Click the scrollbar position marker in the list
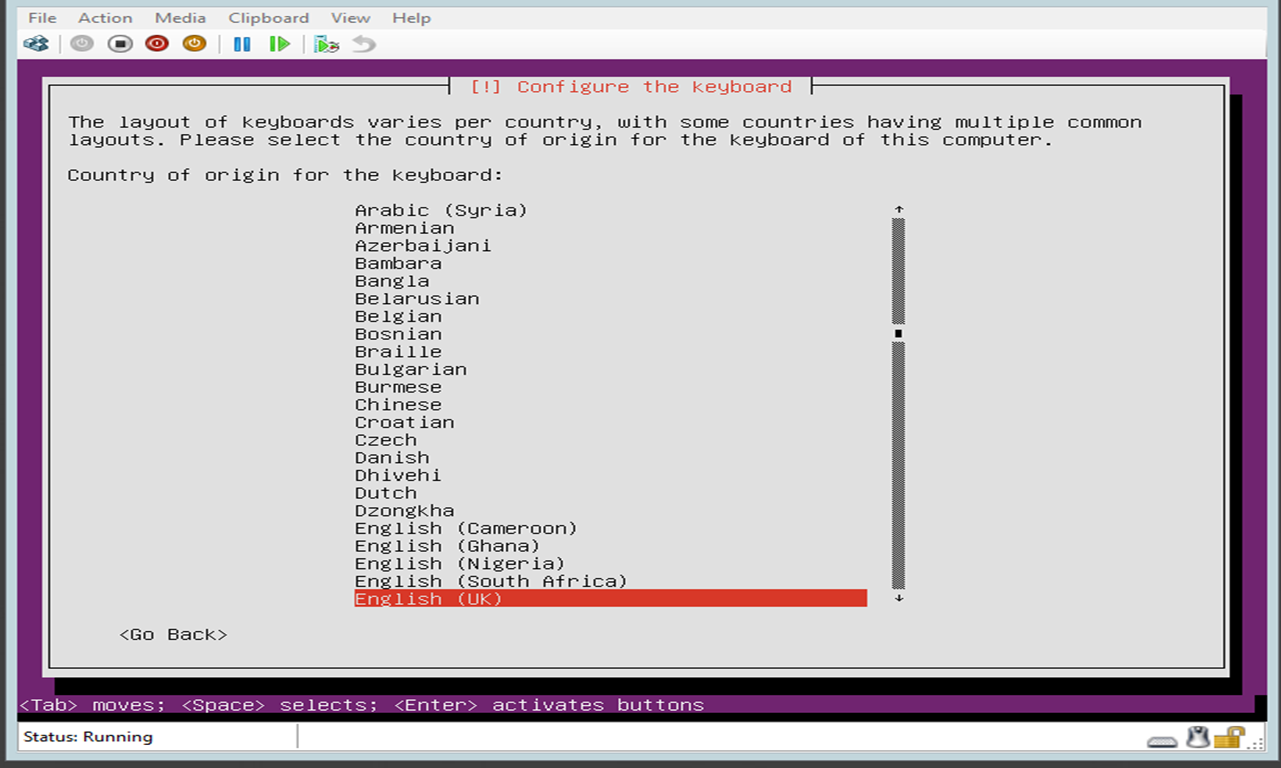 (x=899, y=334)
